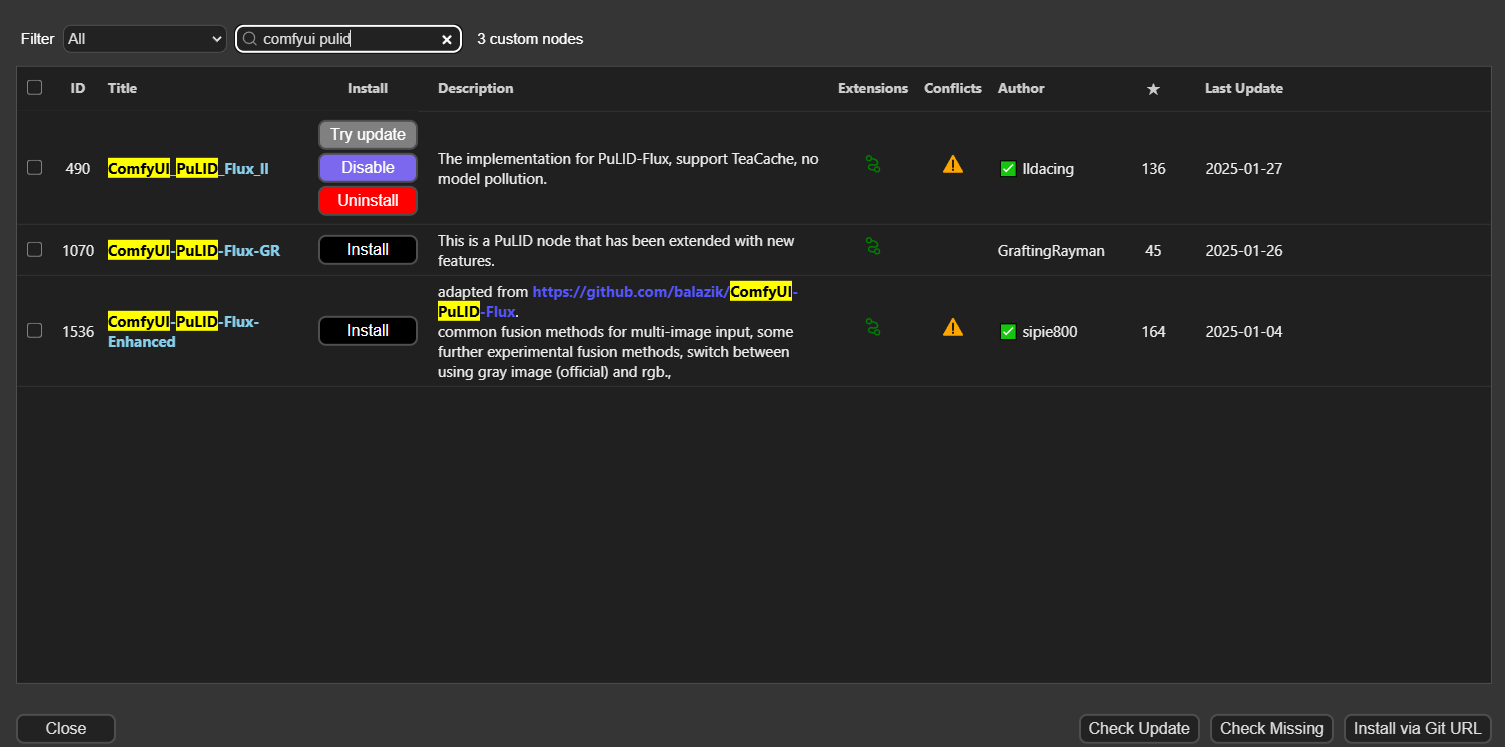Click the '3 custom nodes' count text

coord(530,39)
